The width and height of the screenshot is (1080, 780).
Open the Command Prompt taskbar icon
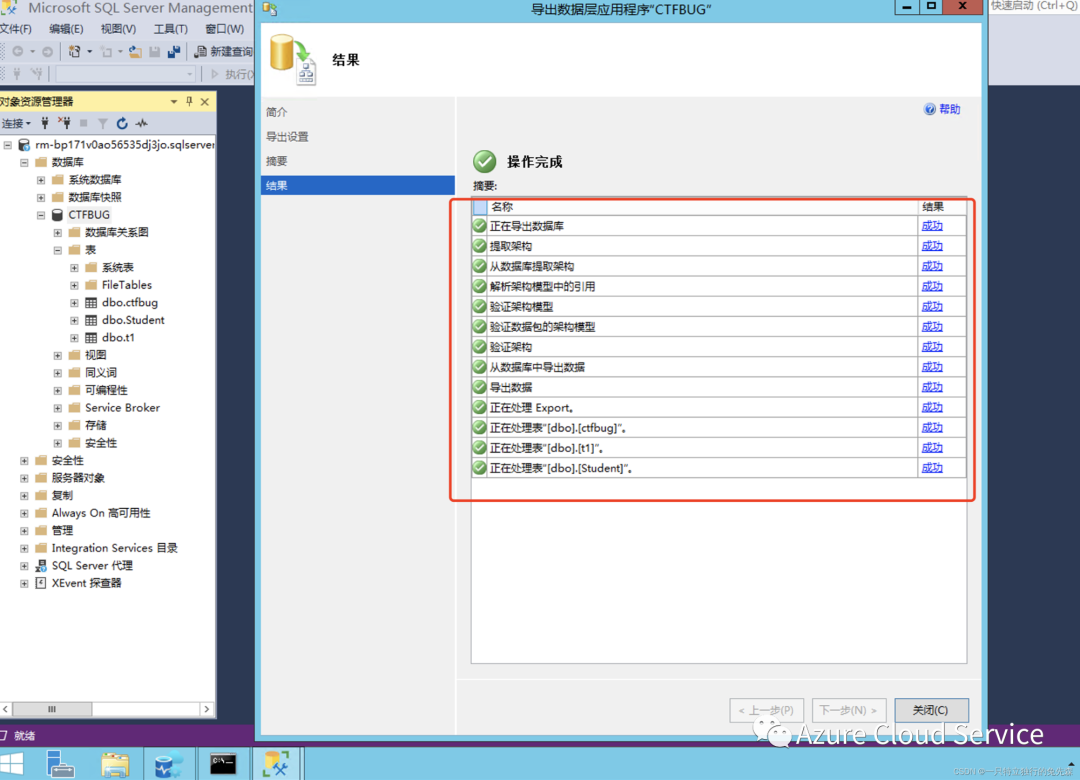(222, 764)
